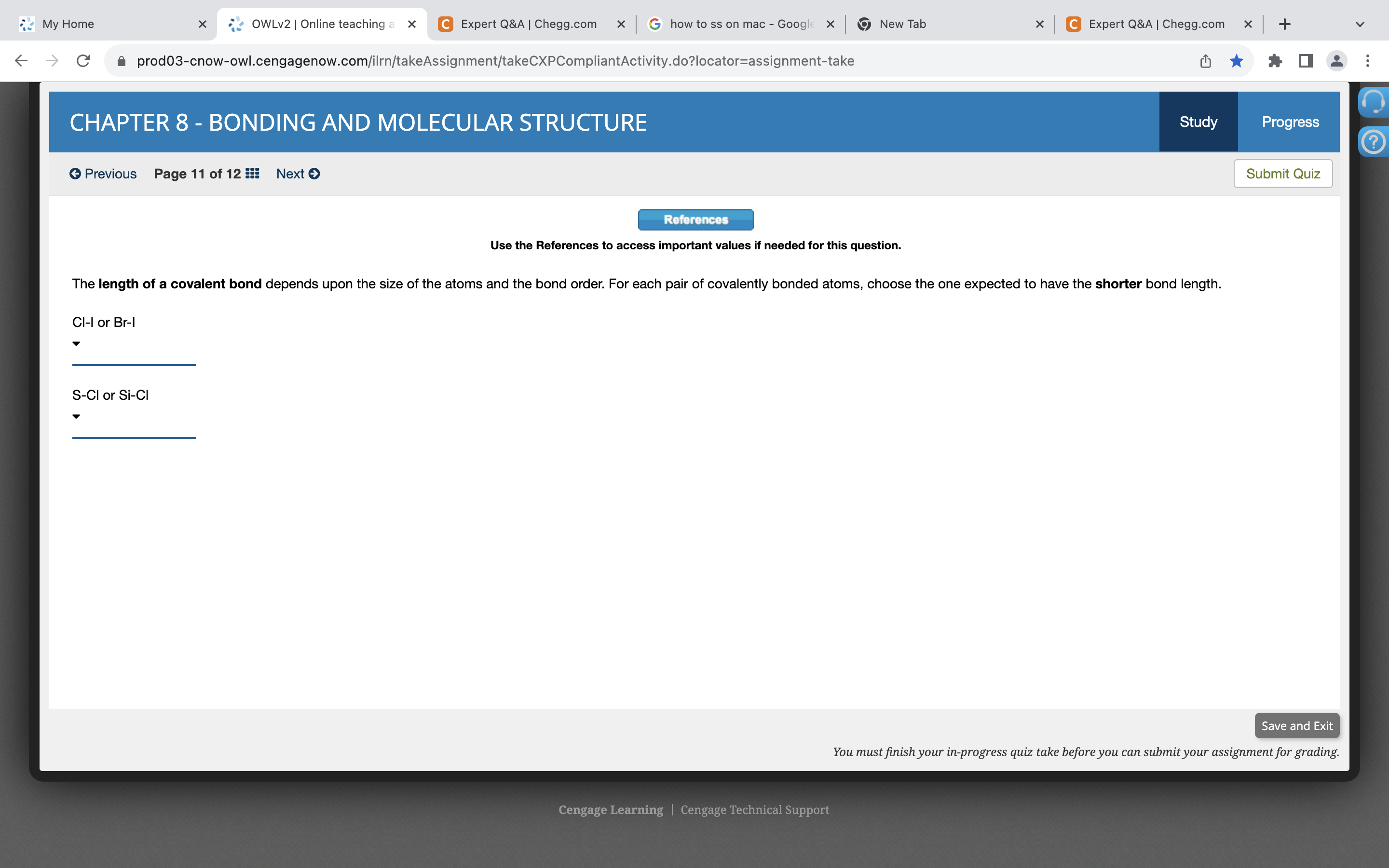
Task: Open the page grid navigator icon
Action: click(x=252, y=174)
